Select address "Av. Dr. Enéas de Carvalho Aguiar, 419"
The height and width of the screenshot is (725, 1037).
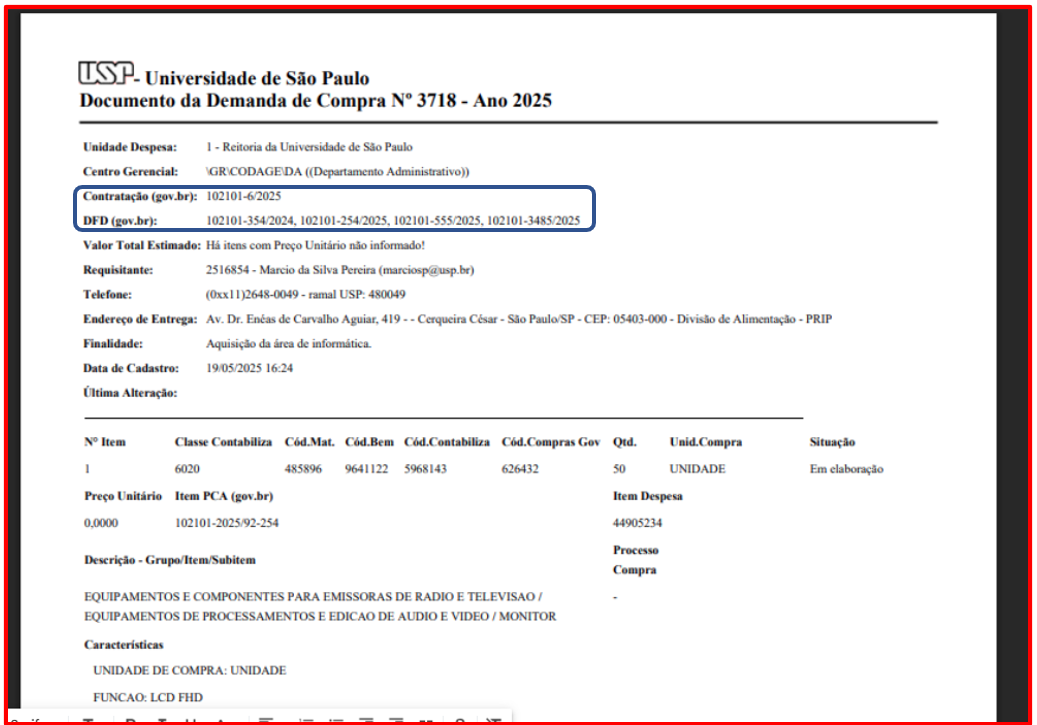click(303, 319)
